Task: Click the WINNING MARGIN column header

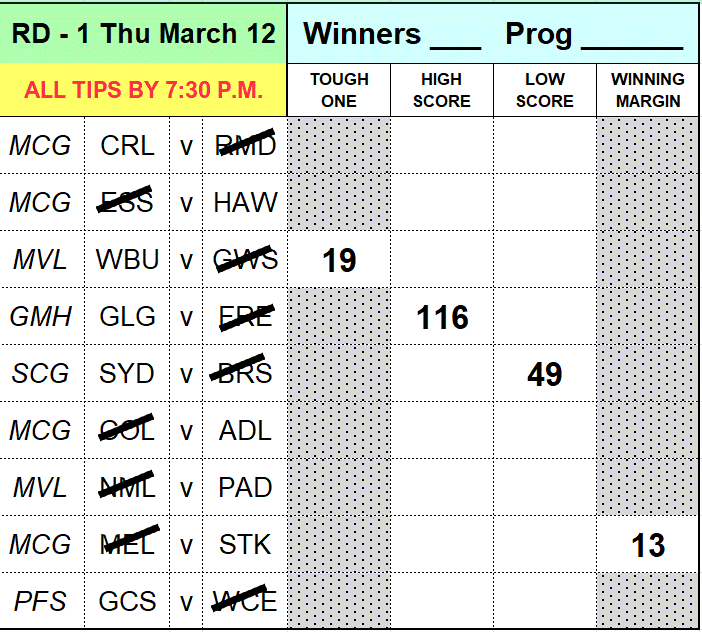Action: pos(647,90)
